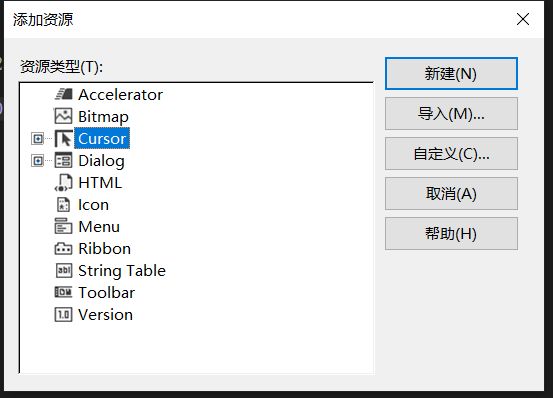
Task: Click the Version 1.0 icon
Action: 63,314
